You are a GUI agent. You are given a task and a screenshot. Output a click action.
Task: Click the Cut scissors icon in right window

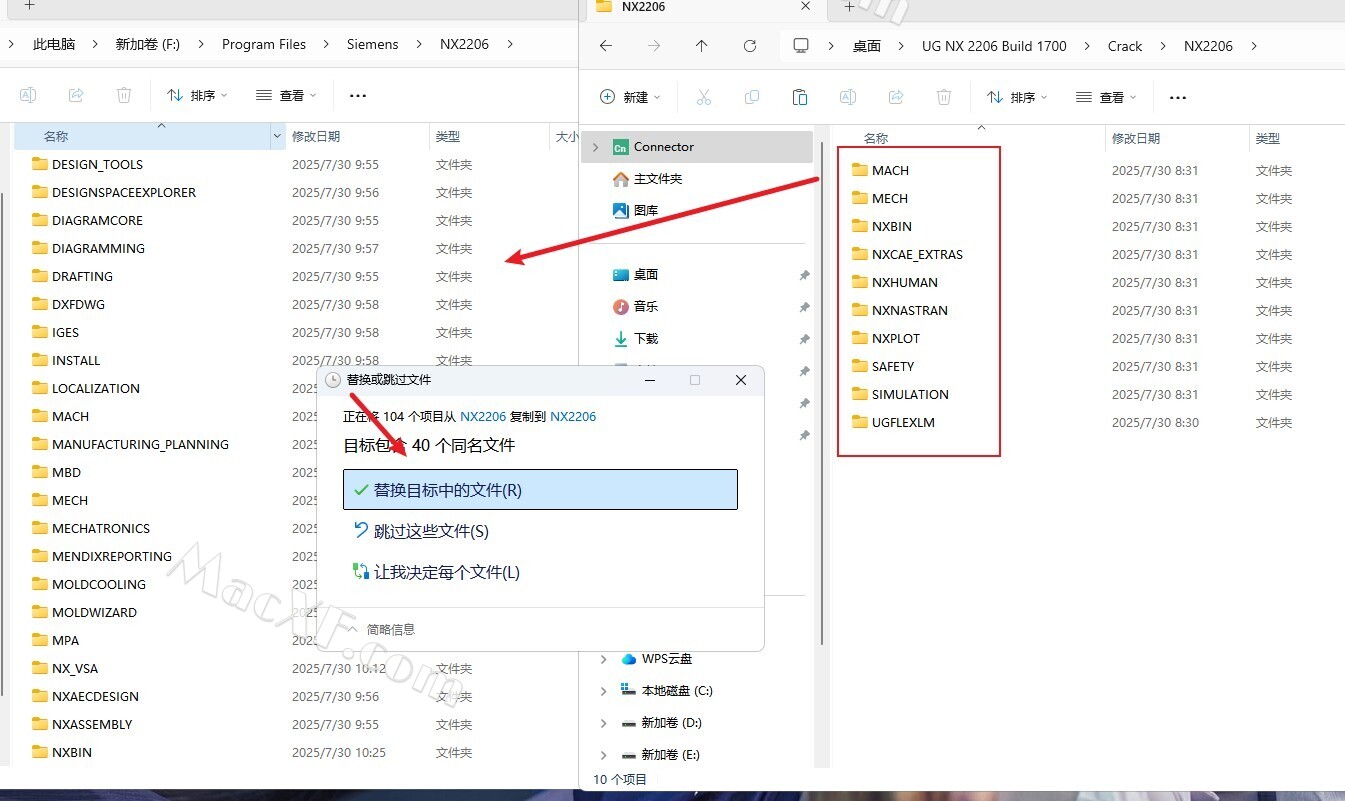[703, 97]
